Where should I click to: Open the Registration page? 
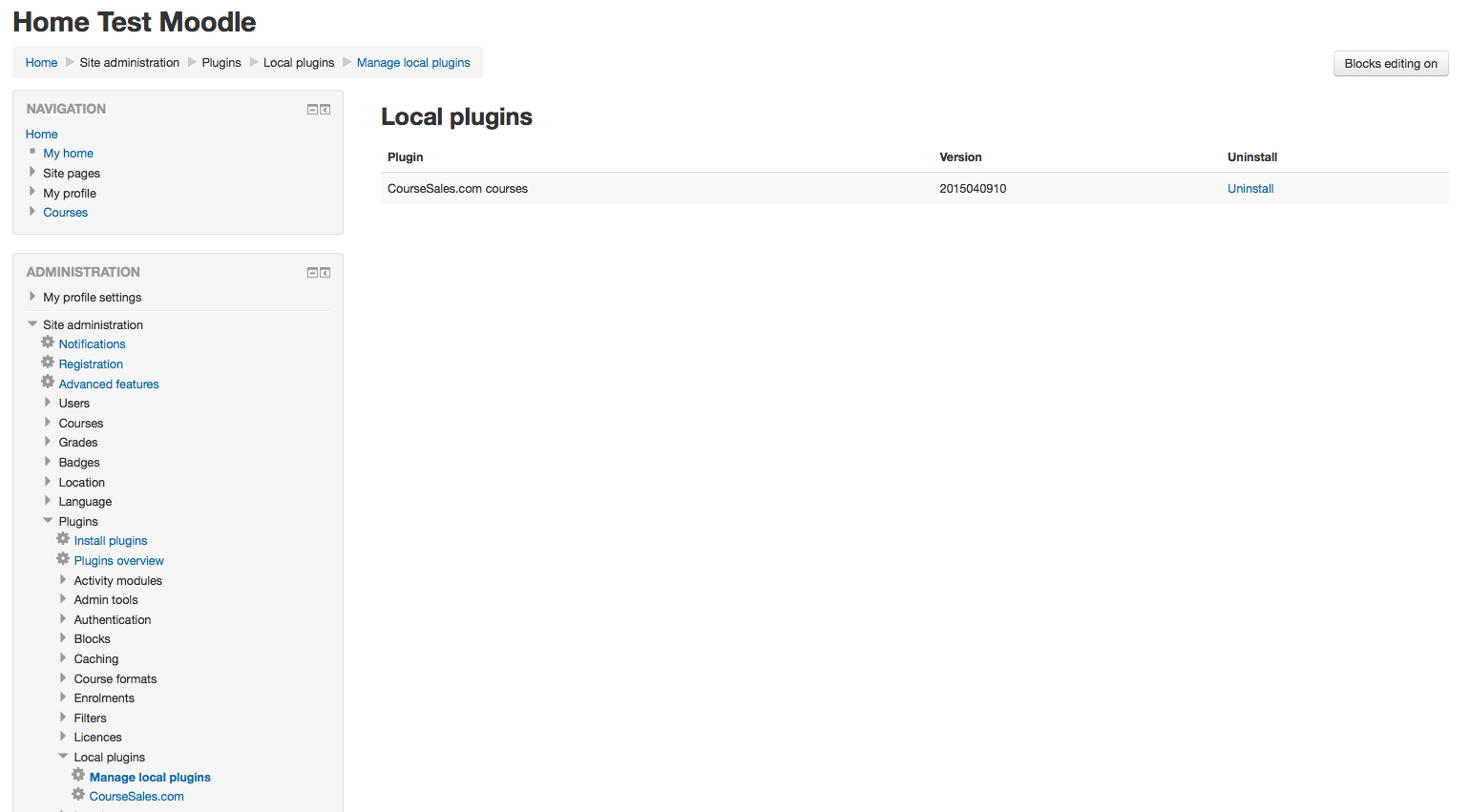click(x=91, y=364)
